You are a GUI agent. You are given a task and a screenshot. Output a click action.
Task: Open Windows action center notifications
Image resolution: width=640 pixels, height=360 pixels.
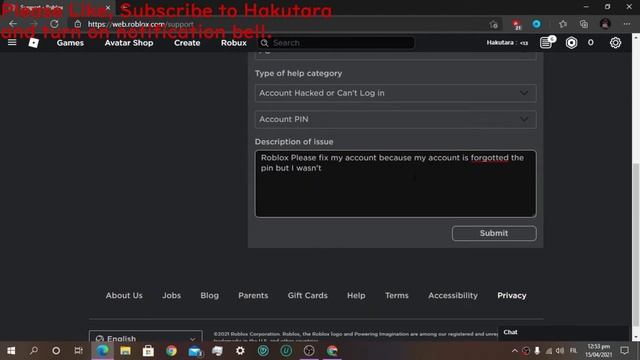[624, 351]
